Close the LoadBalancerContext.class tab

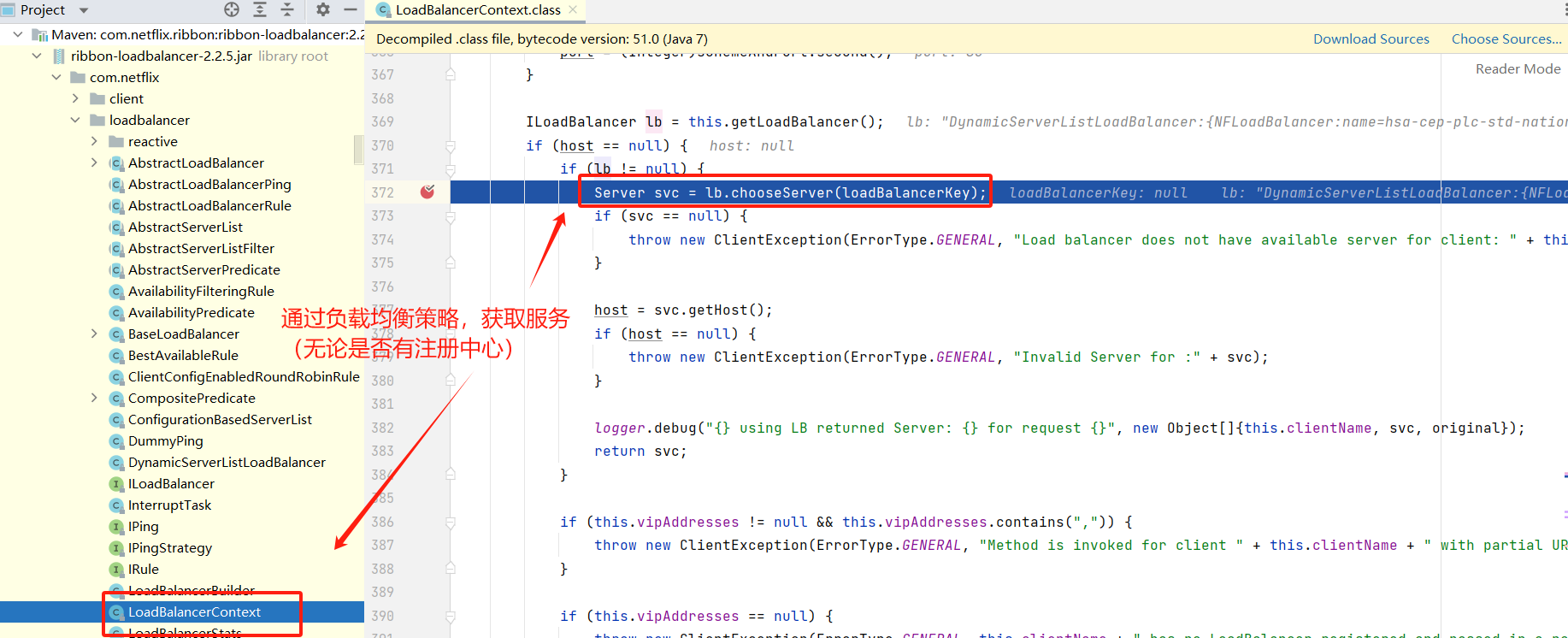pos(573,9)
